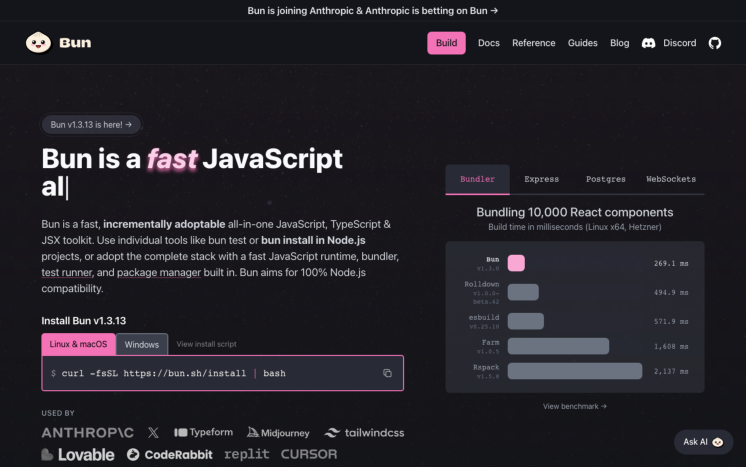Viewport: 746px width, 467px height.
Task: Open the Ask AI chat button
Action: coord(703,442)
